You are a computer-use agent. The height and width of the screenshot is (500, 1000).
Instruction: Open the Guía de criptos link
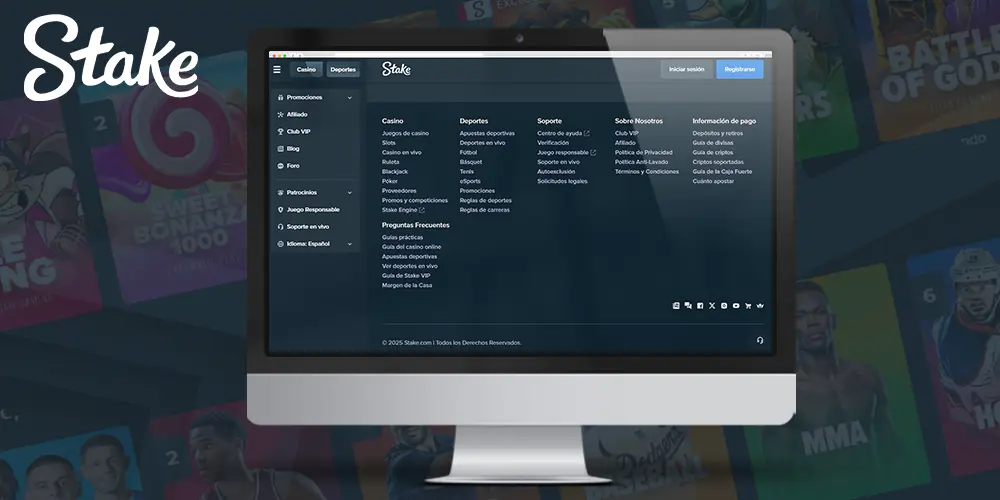click(x=713, y=152)
